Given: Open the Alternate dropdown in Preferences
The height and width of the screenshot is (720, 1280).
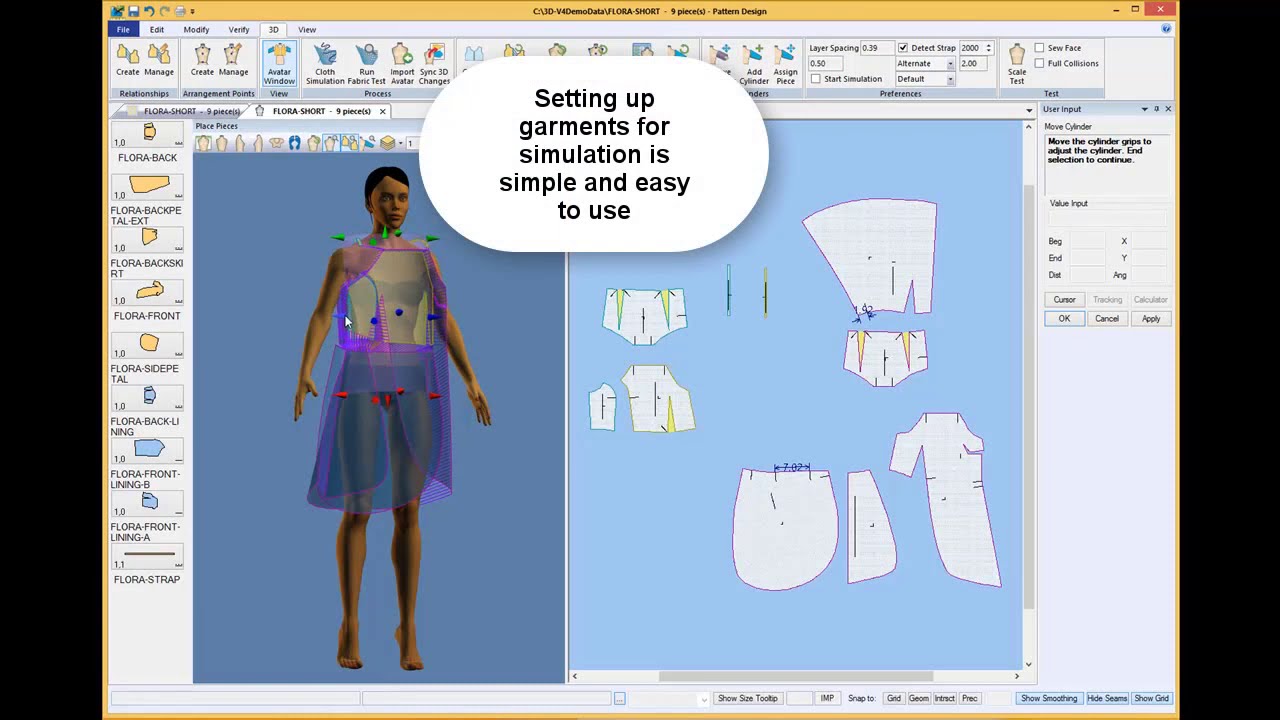Looking at the screenshot, I should [x=950, y=63].
